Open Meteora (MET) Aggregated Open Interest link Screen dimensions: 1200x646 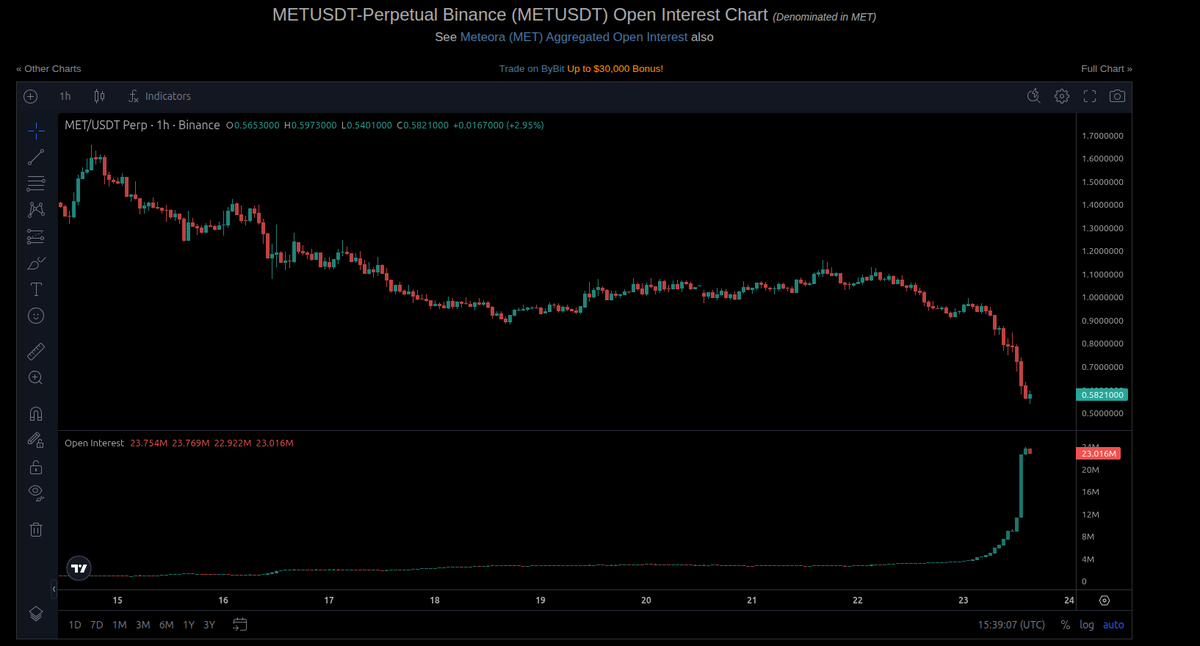[574, 37]
